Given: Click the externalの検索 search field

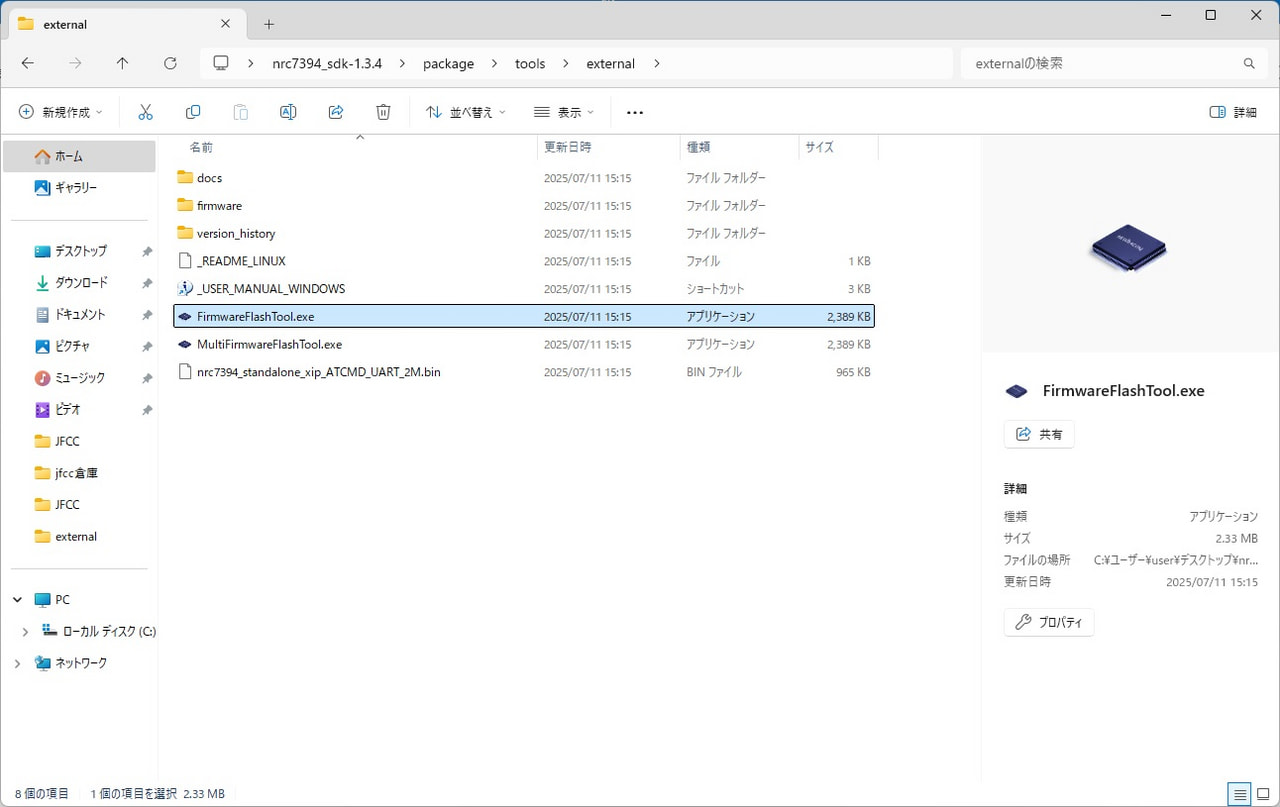Looking at the screenshot, I should (x=1100, y=63).
